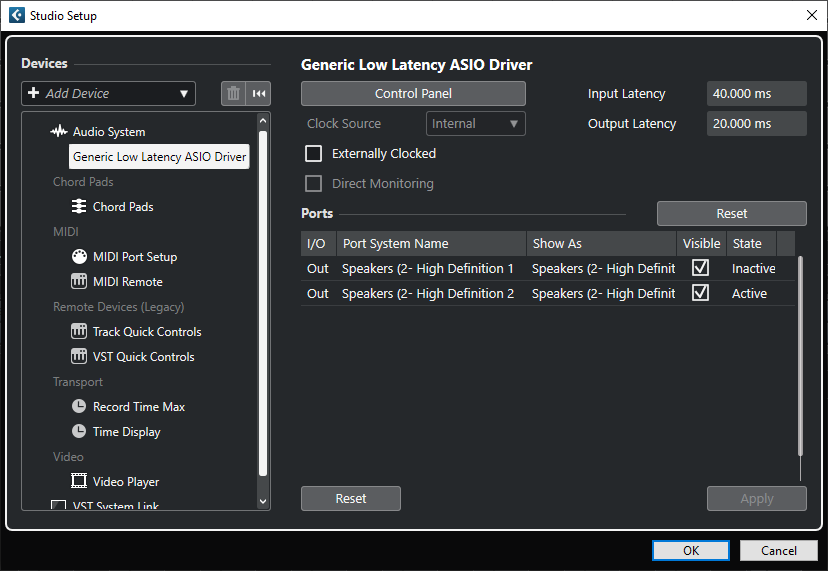Click the Ports table vertical scrollbar
Screen dimensions: 828x571
[801, 355]
